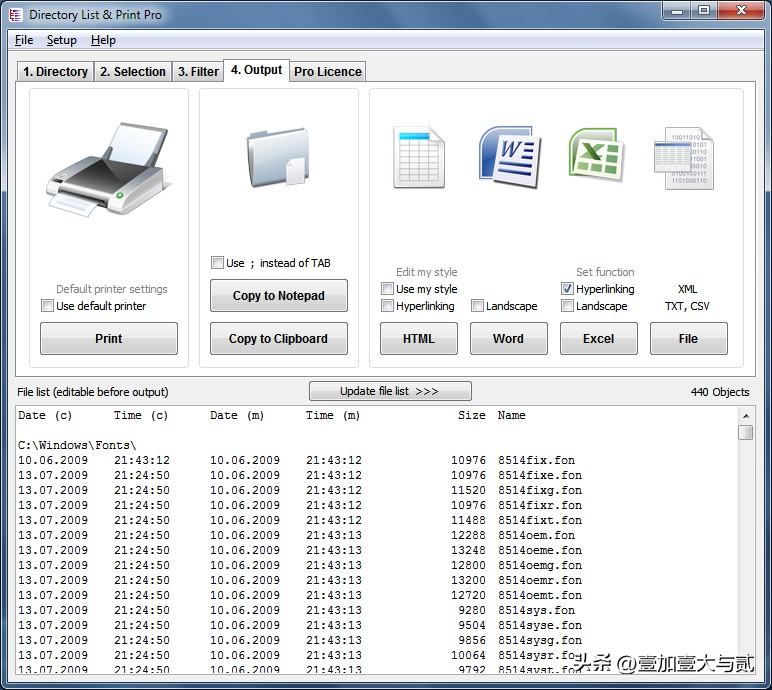This screenshot has height=690, width=772.
Task: Click the file list scroll up arrow
Action: tap(746, 416)
